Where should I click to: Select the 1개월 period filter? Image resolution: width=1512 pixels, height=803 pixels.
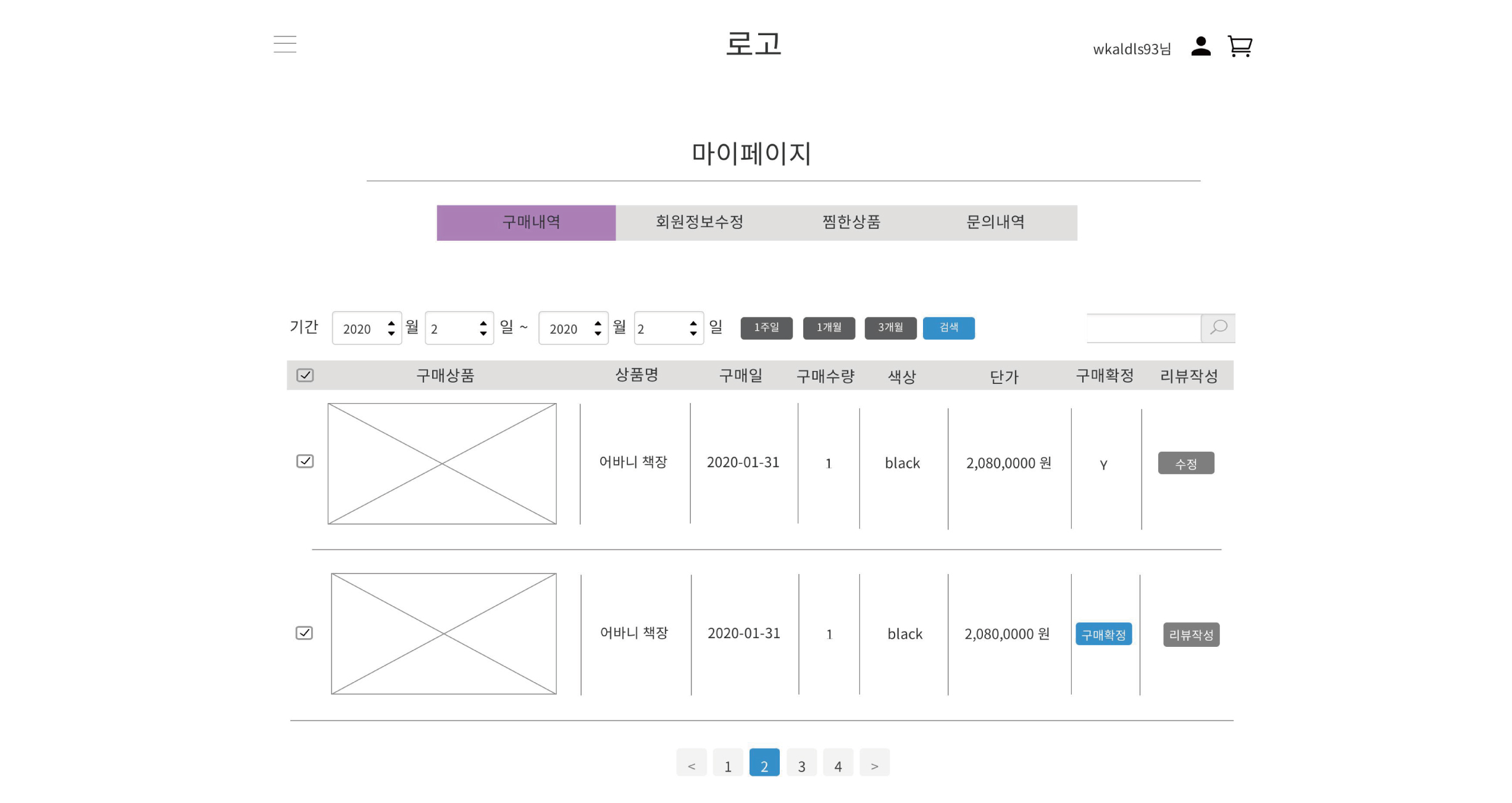(x=829, y=328)
